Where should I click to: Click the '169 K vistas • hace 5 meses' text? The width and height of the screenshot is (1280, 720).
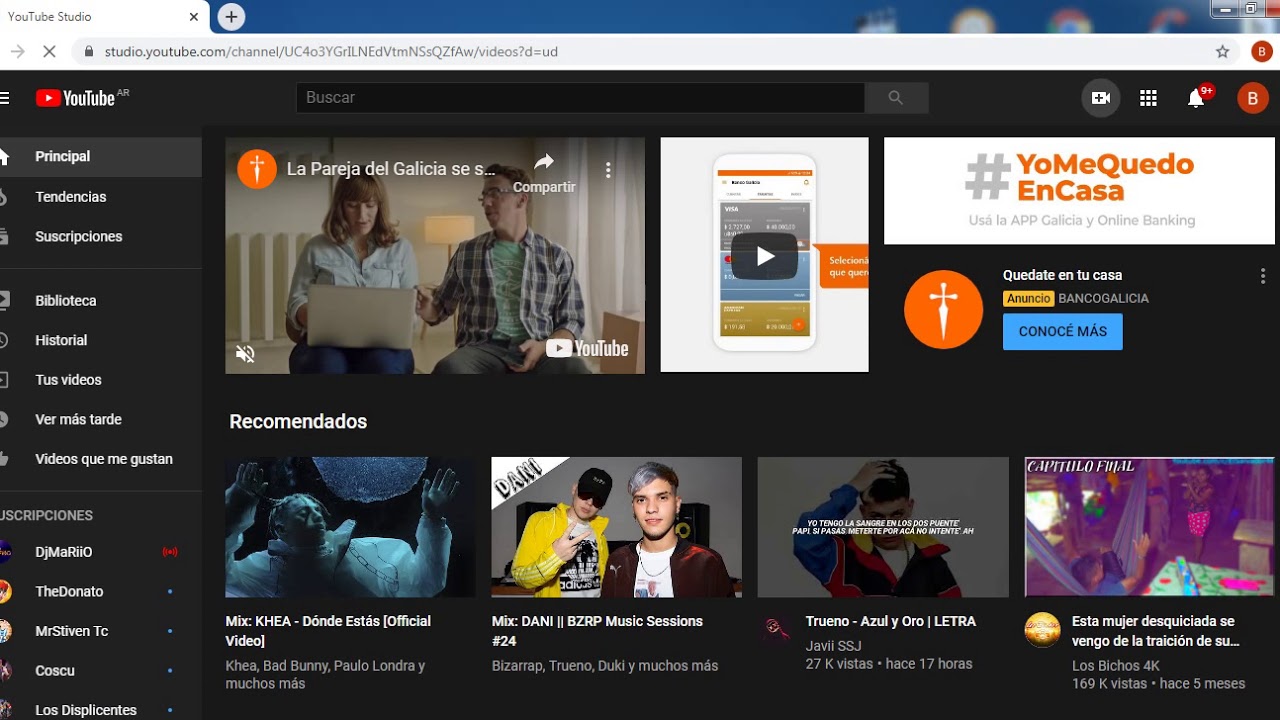(1159, 684)
